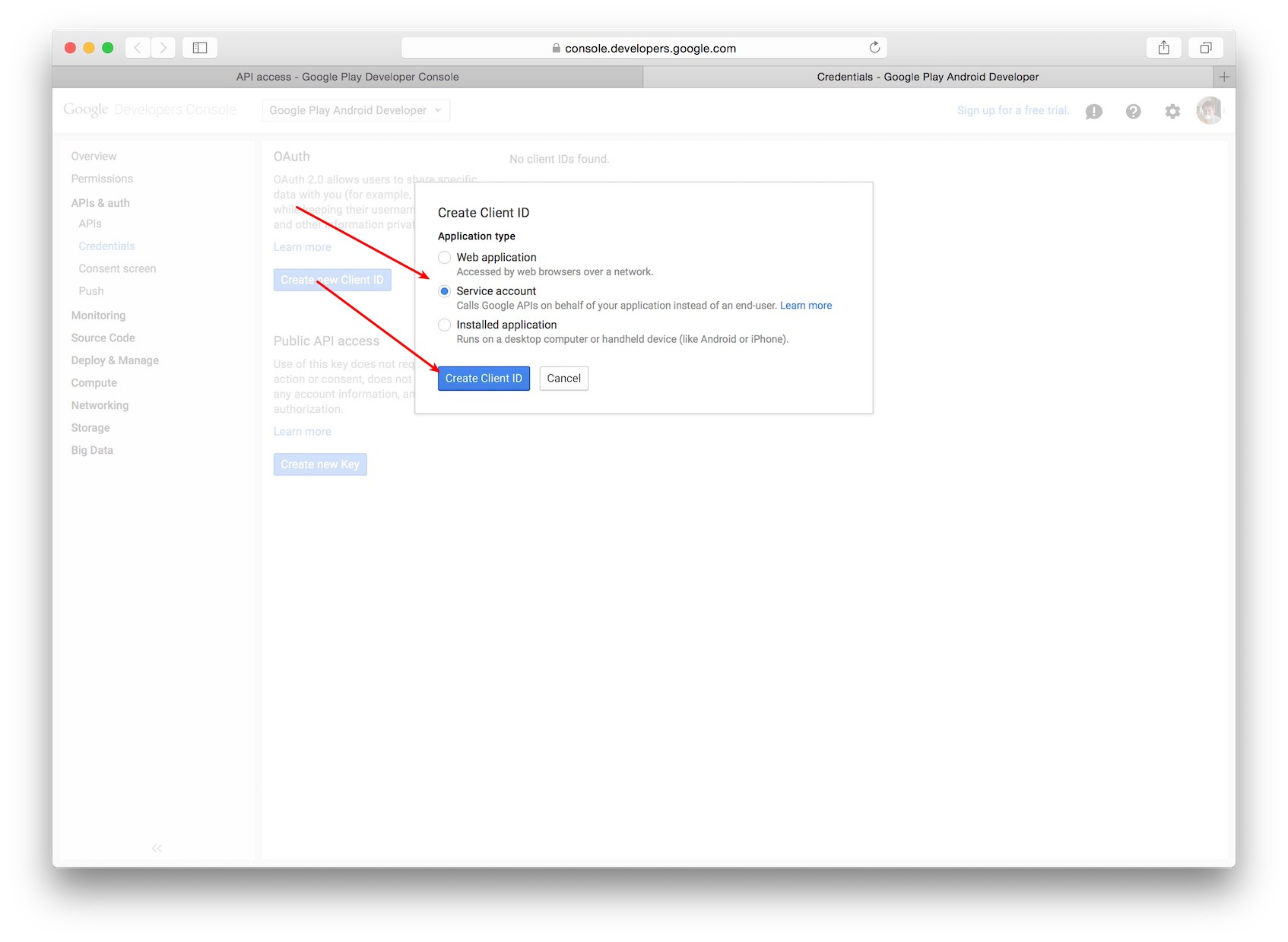Open Permissions in the sidebar

tap(102, 179)
